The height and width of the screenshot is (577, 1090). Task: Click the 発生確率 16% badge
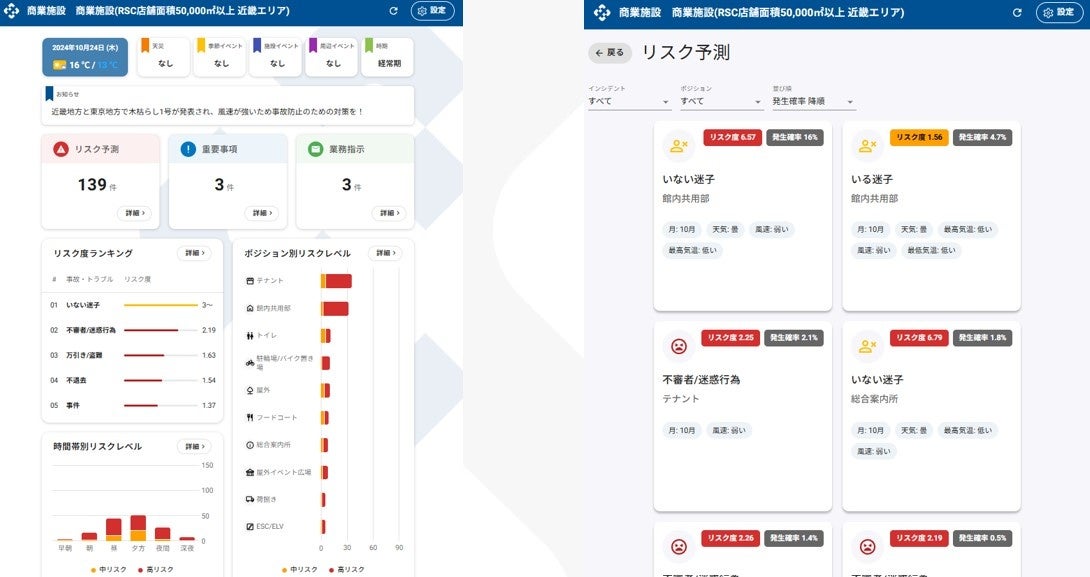(x=795, y=138)
